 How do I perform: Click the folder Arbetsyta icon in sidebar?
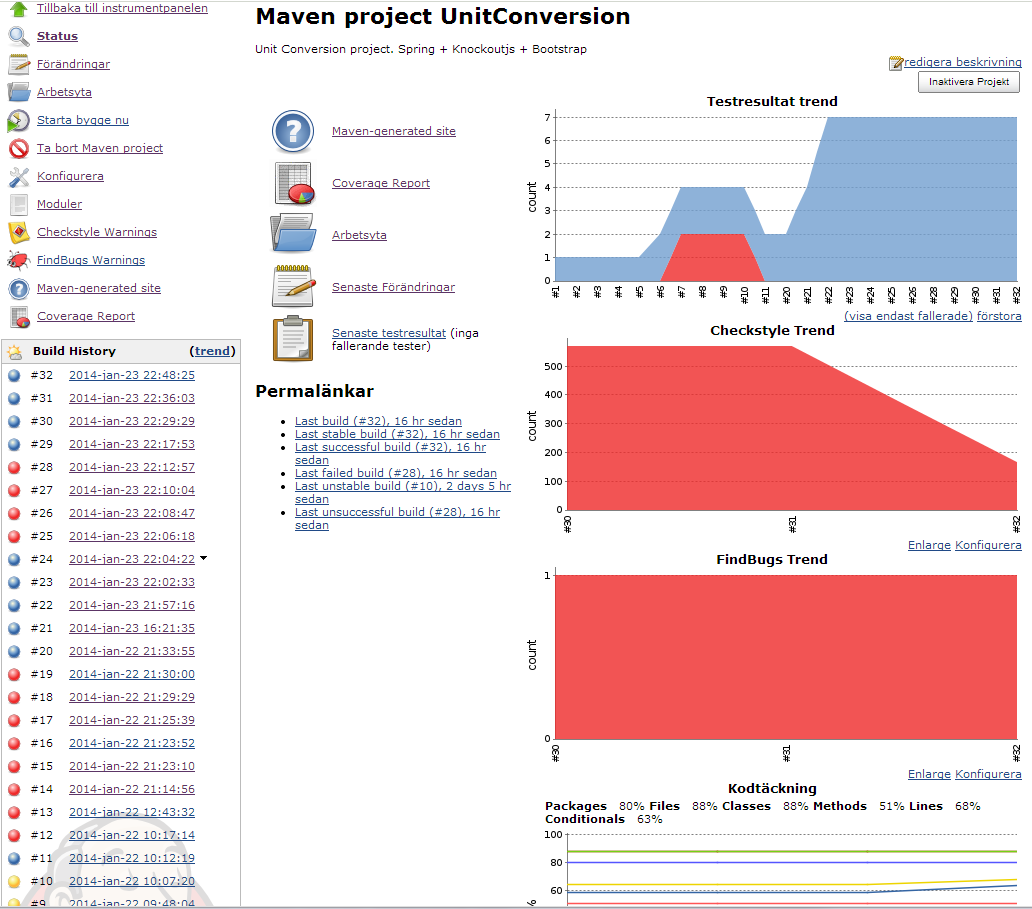(18, 92)
